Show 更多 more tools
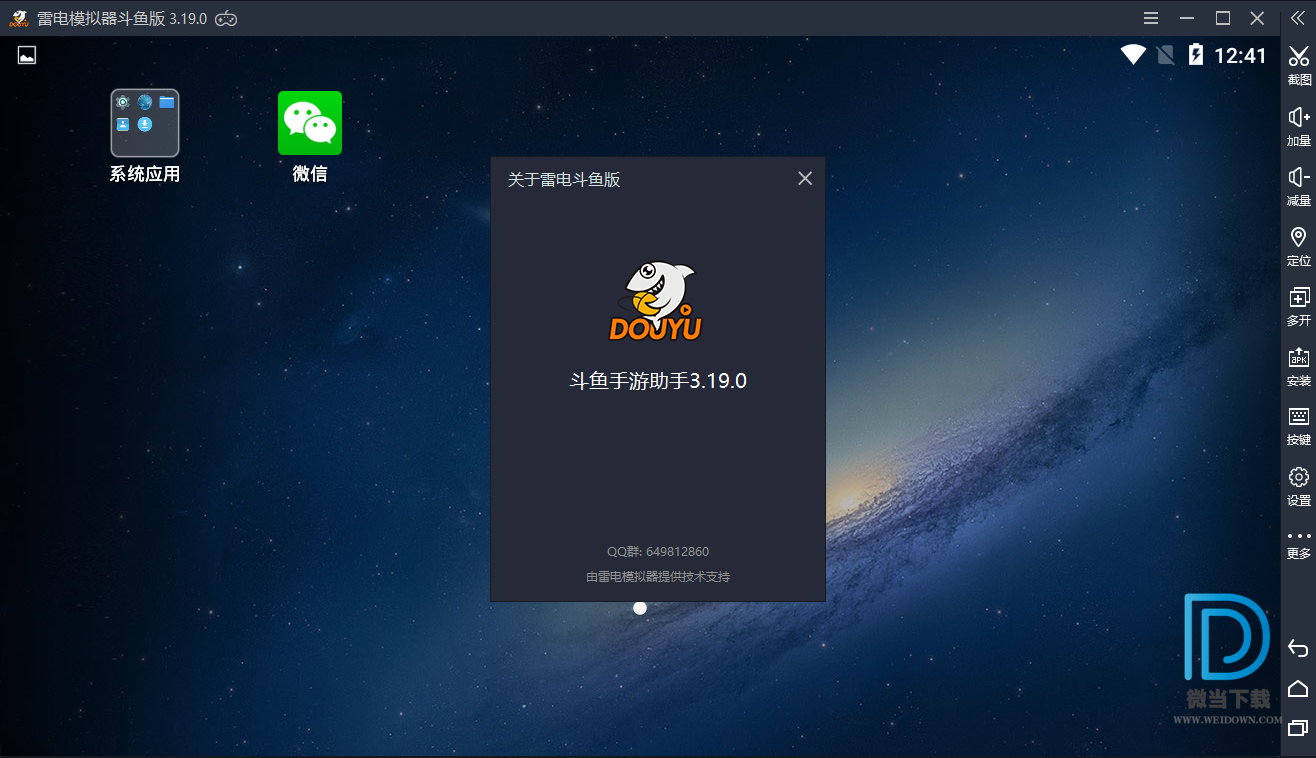This screenshot has width=1316, height=758. 1298,544
